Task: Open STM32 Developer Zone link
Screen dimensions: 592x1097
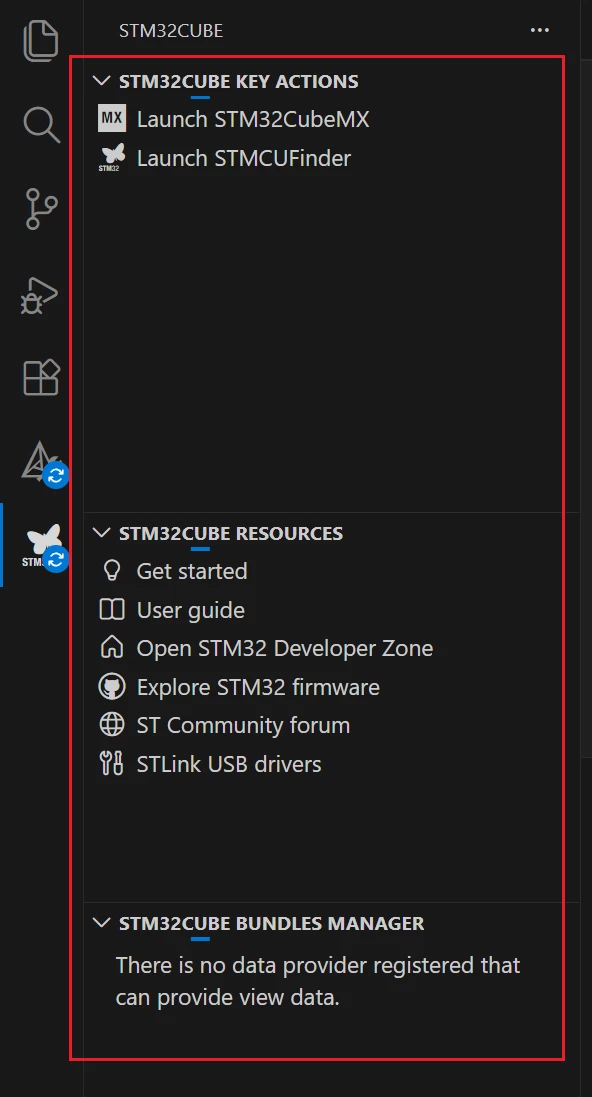Action: [284, 649]
